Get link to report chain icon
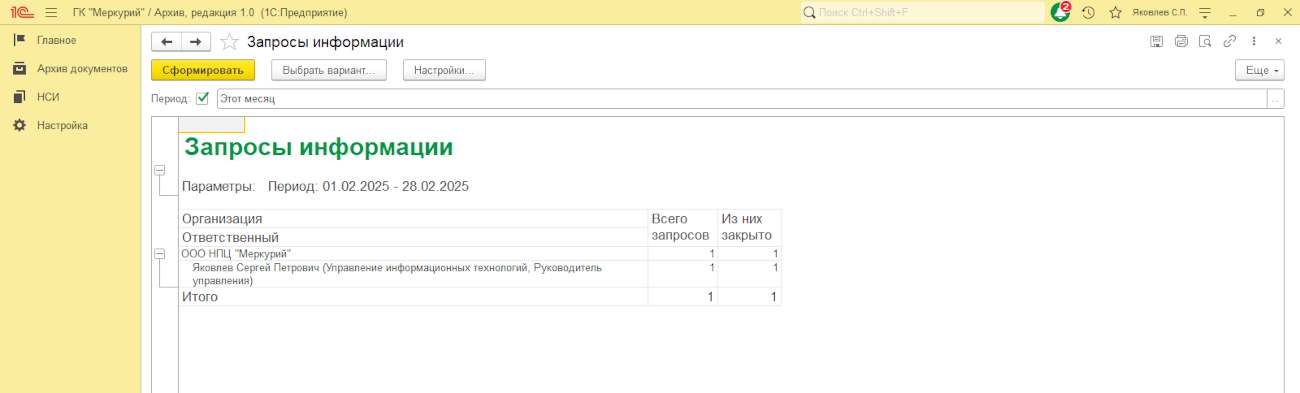The width and height of the screenshot is (1300, 393). point(1229,41)
